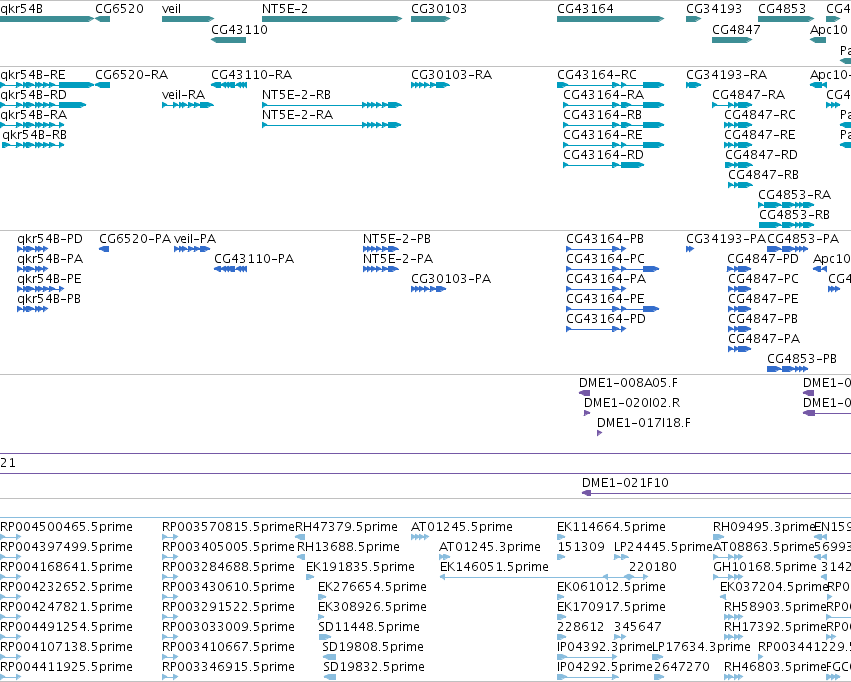The height and width of the screenshot is (682, 851).
Task: Click EST RH46803.5prime
Action: click(x=733, y=677)
